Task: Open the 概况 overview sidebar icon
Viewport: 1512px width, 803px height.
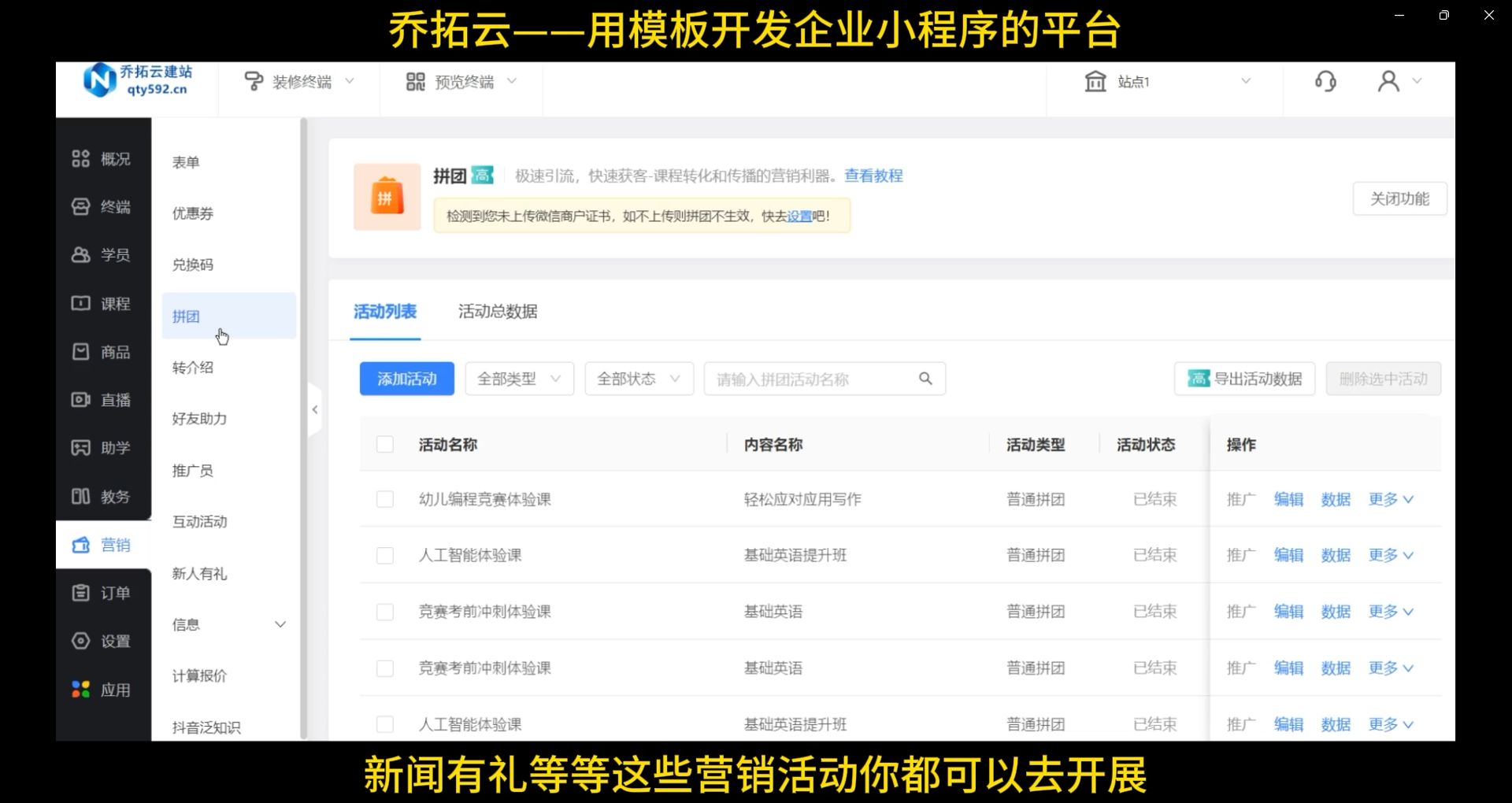Action: pos(80,159)
